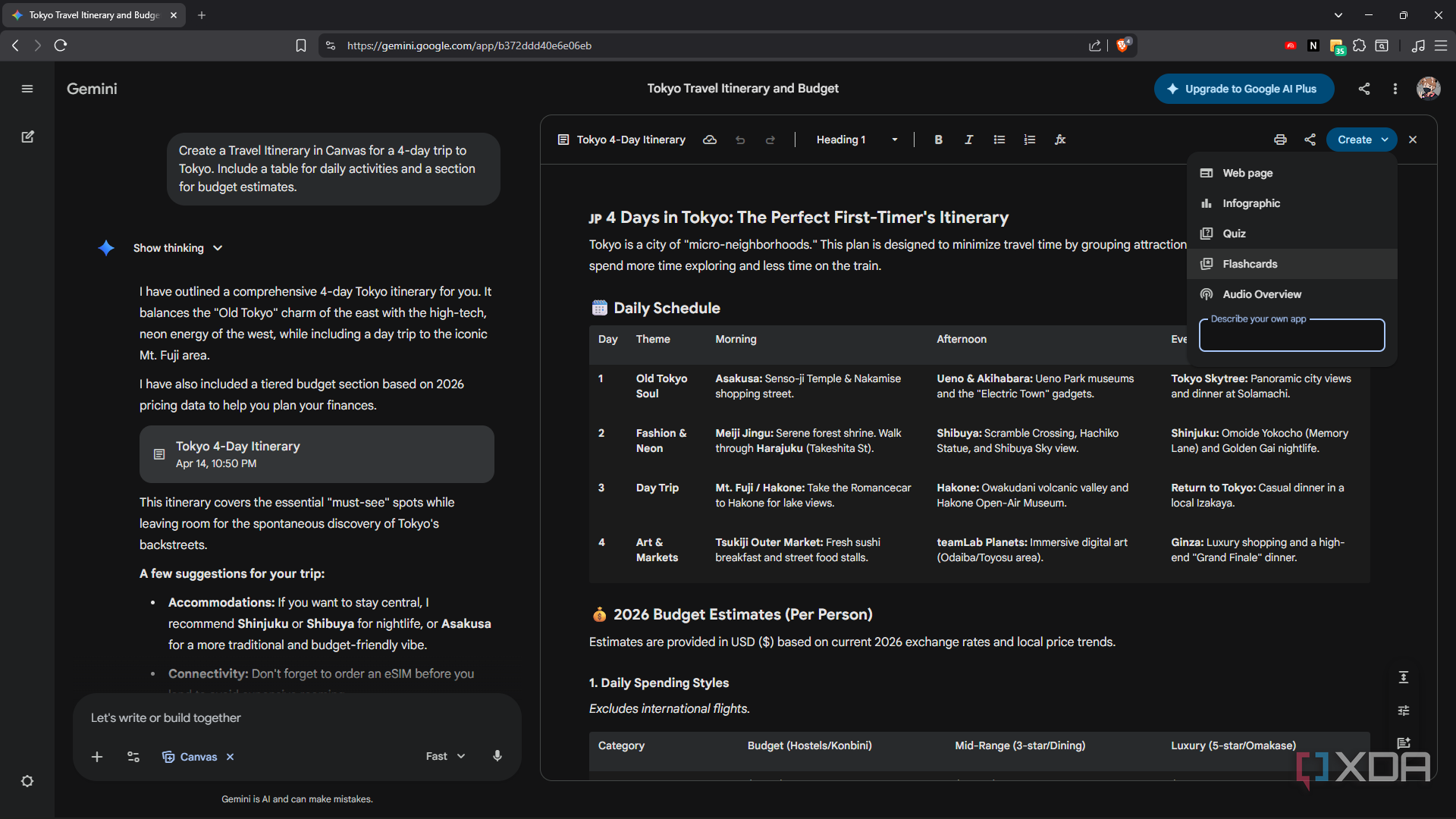
Task: Toggle bold formatting in canvas toolbar
Action: (x=938, y=140)
